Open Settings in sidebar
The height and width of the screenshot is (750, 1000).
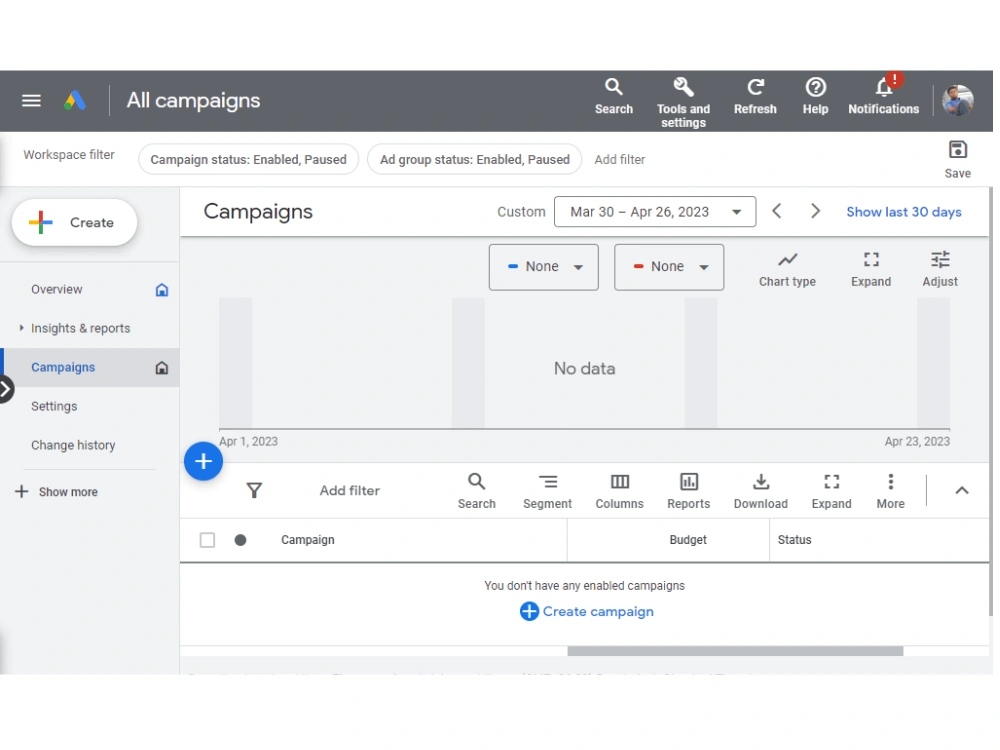[x=54, y=406]
